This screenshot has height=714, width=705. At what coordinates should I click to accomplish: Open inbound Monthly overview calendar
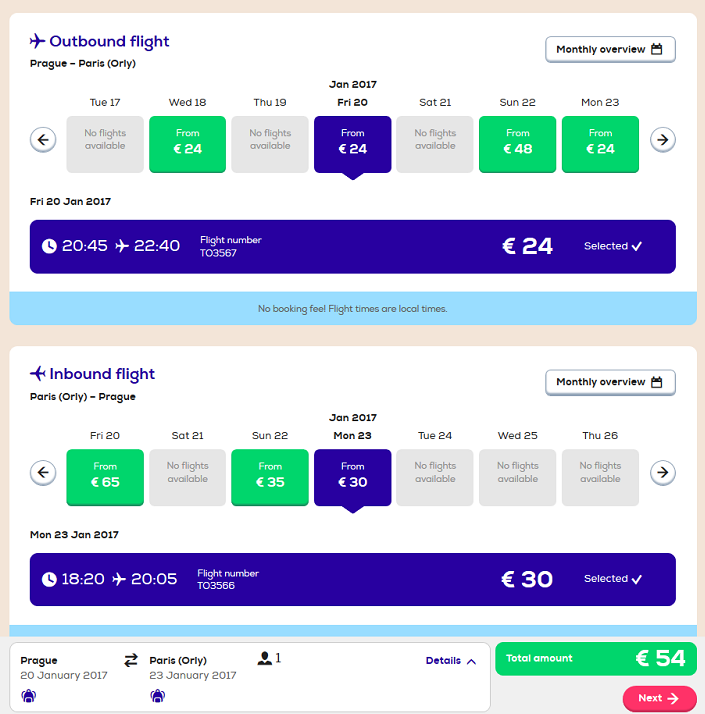[x=610, y=382]
